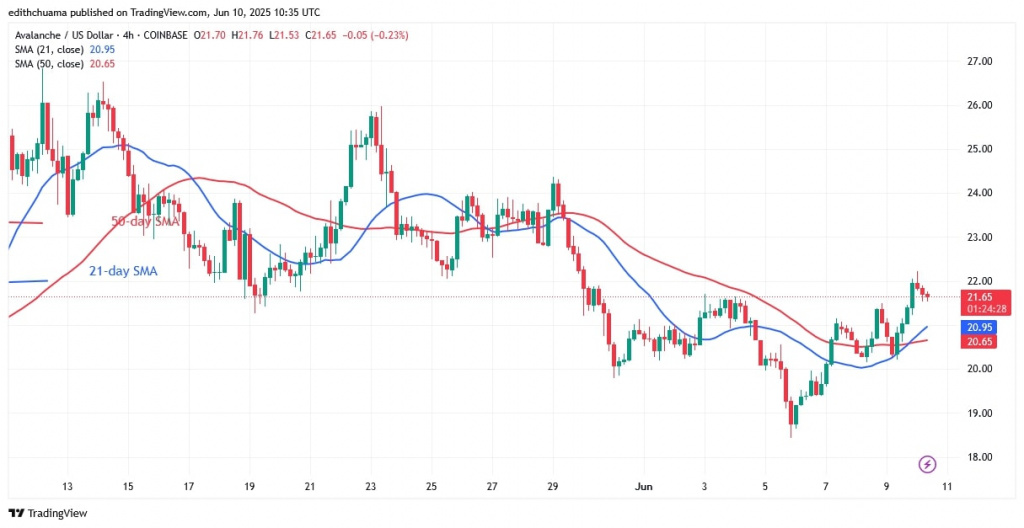
Task: Click the "13" date label on the time axis
Action: (x=67, y=486)
